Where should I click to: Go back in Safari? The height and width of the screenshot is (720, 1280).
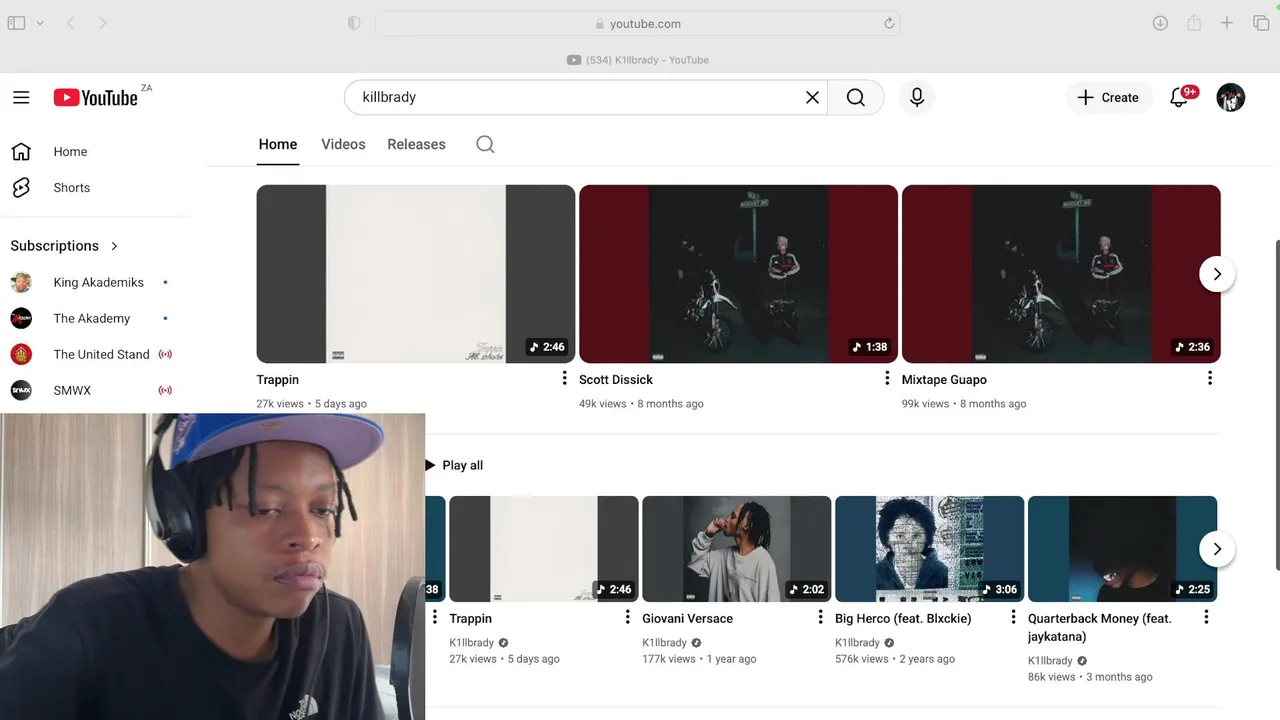coord(70,23)
